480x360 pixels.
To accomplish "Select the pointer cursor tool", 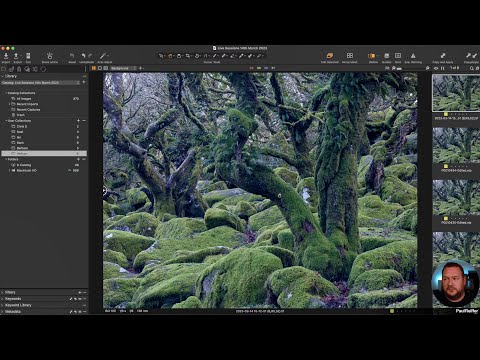I will click(x=161, y=56).
